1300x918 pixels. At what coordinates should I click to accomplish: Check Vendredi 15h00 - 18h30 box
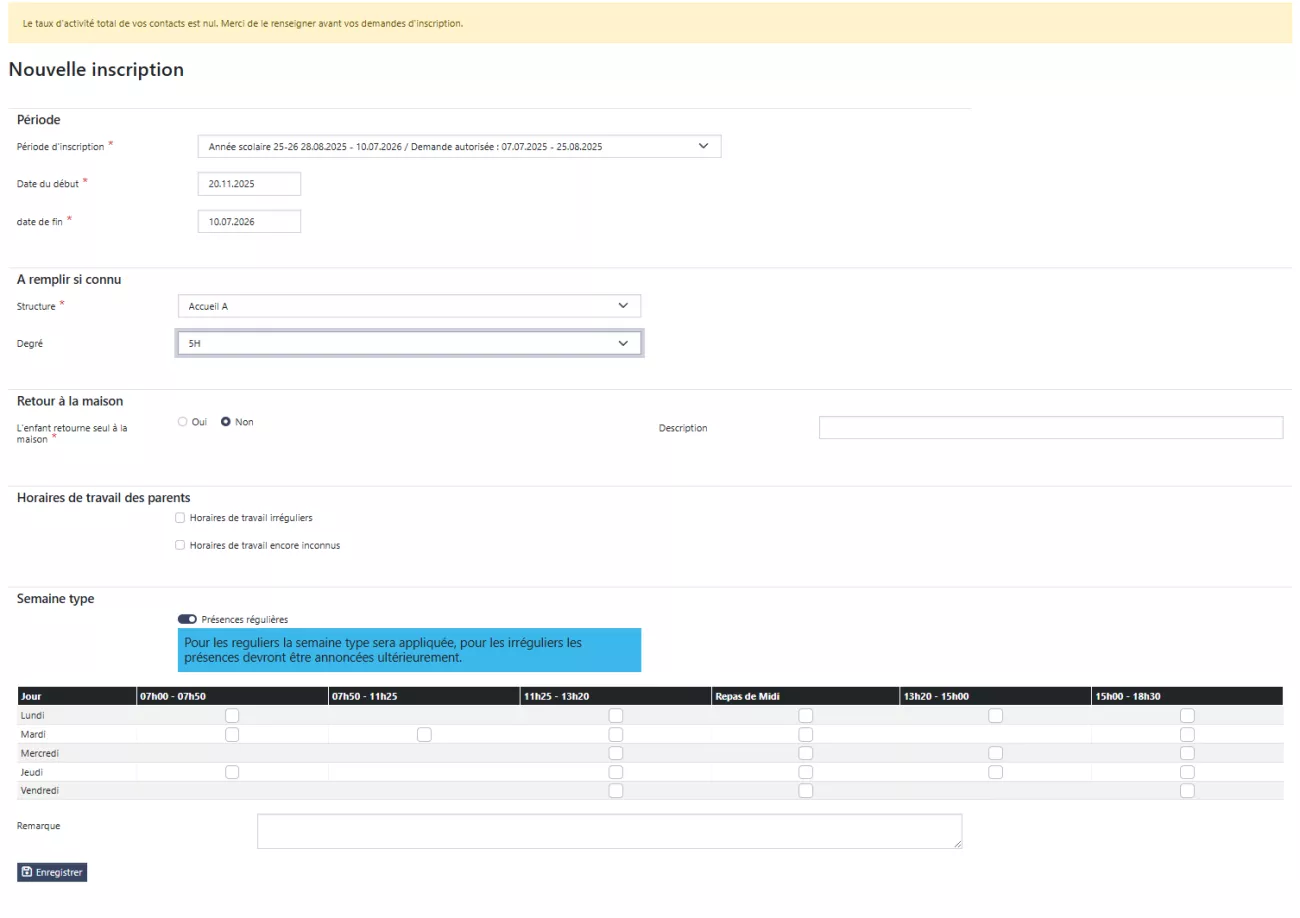pos(1187,791)
